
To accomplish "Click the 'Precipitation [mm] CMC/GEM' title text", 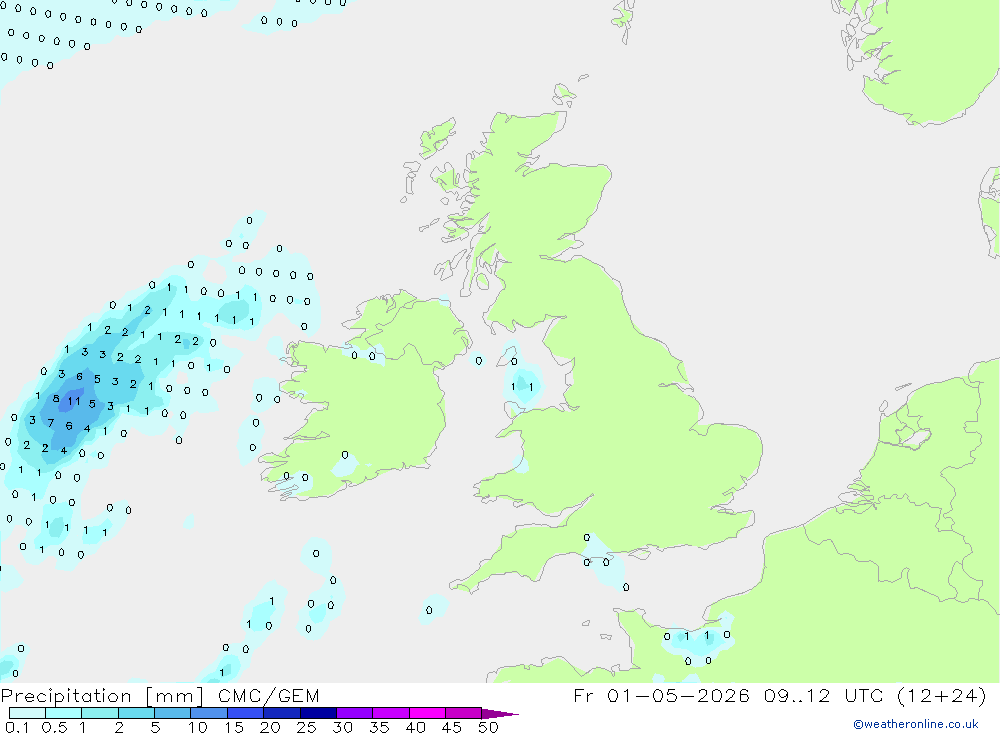I will pyautogui.click(x=160, y=696).
